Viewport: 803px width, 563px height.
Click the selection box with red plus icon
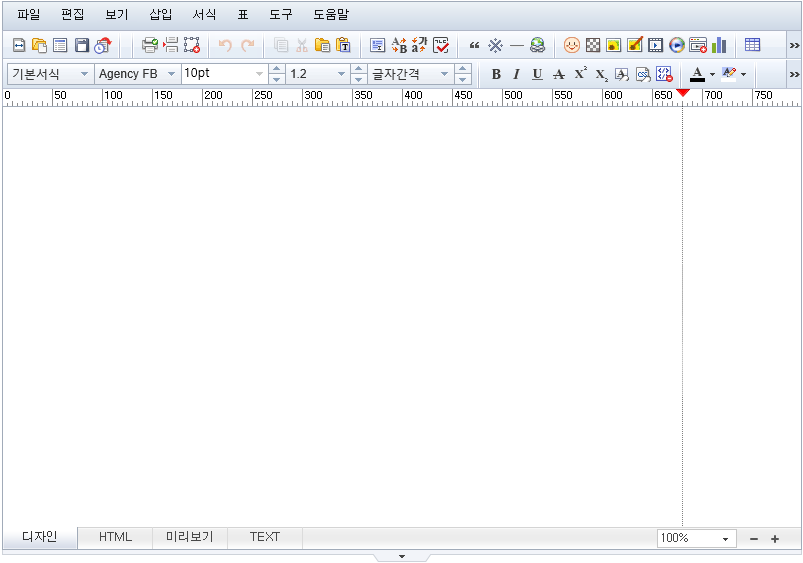192,46
